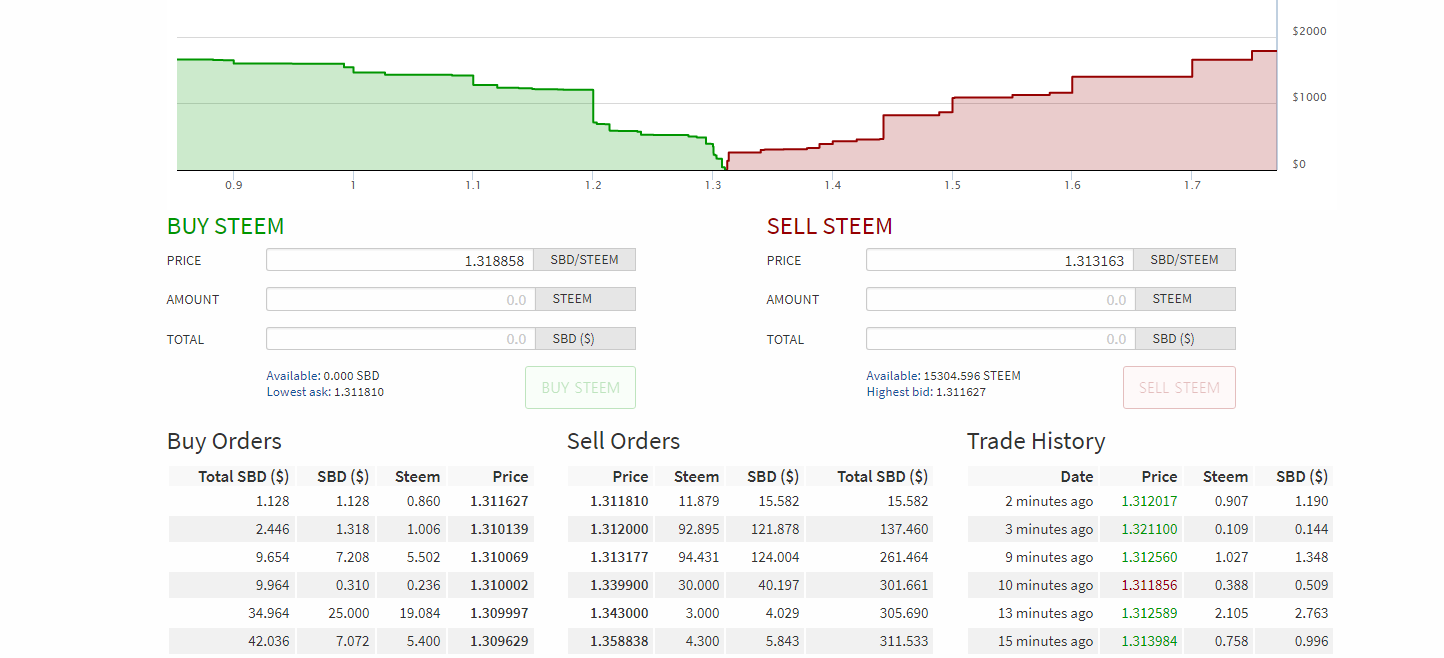Select sell order priced 1.343000

751,613
